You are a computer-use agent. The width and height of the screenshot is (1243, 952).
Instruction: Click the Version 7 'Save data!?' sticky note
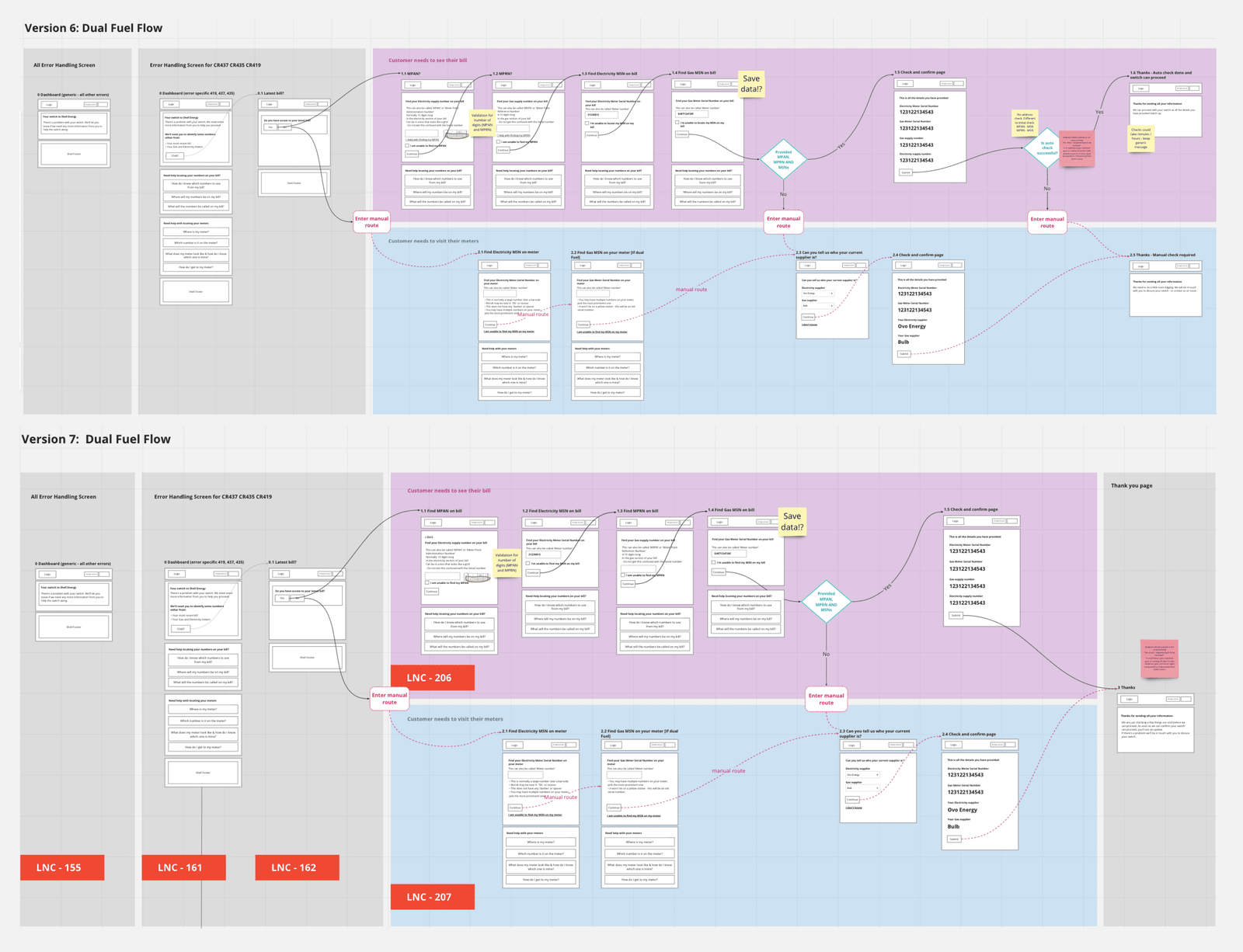(x=792, y=521)
